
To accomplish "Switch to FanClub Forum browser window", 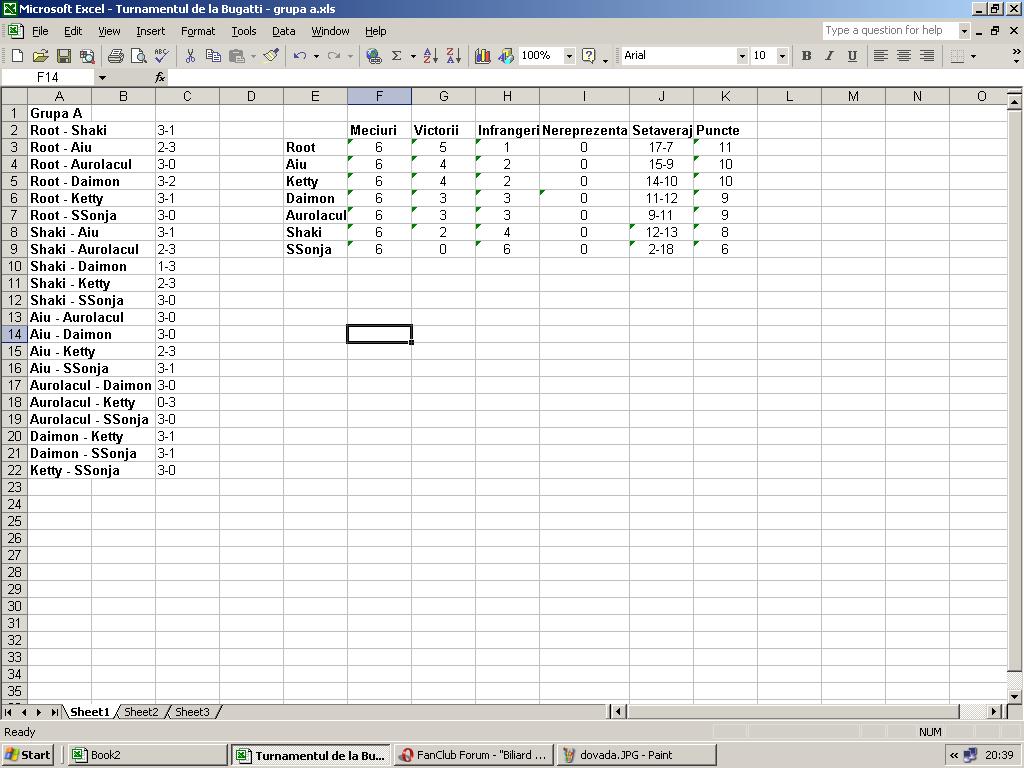I will click(473, 755).
